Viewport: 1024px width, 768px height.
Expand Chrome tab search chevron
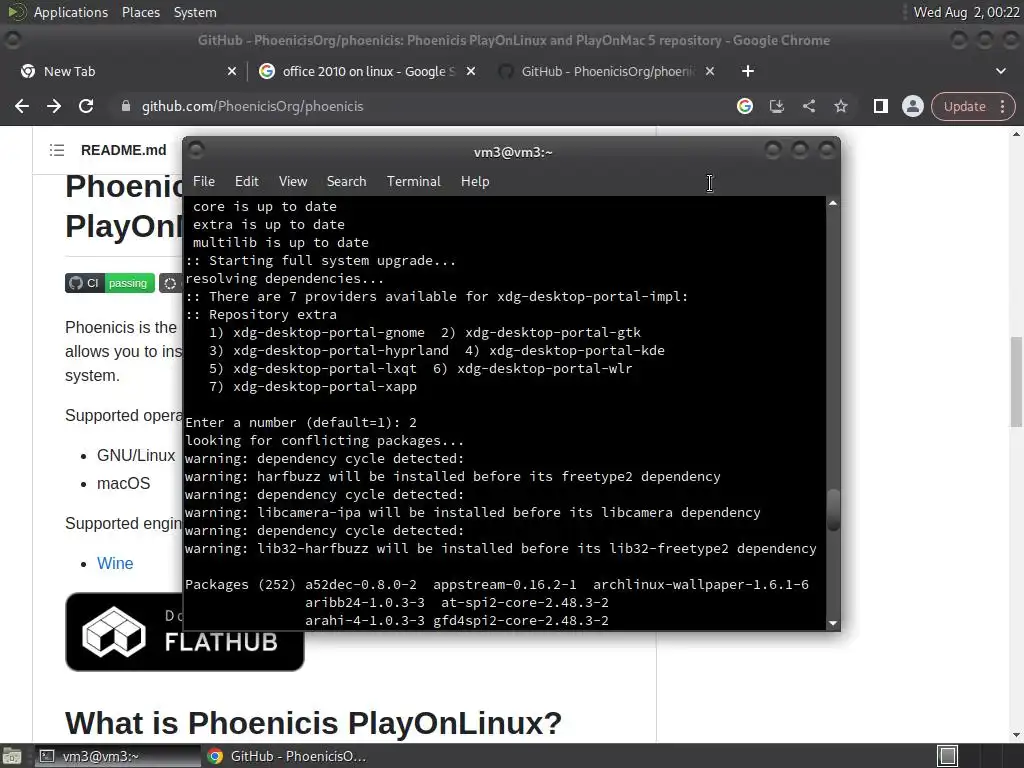point(1000,71)
